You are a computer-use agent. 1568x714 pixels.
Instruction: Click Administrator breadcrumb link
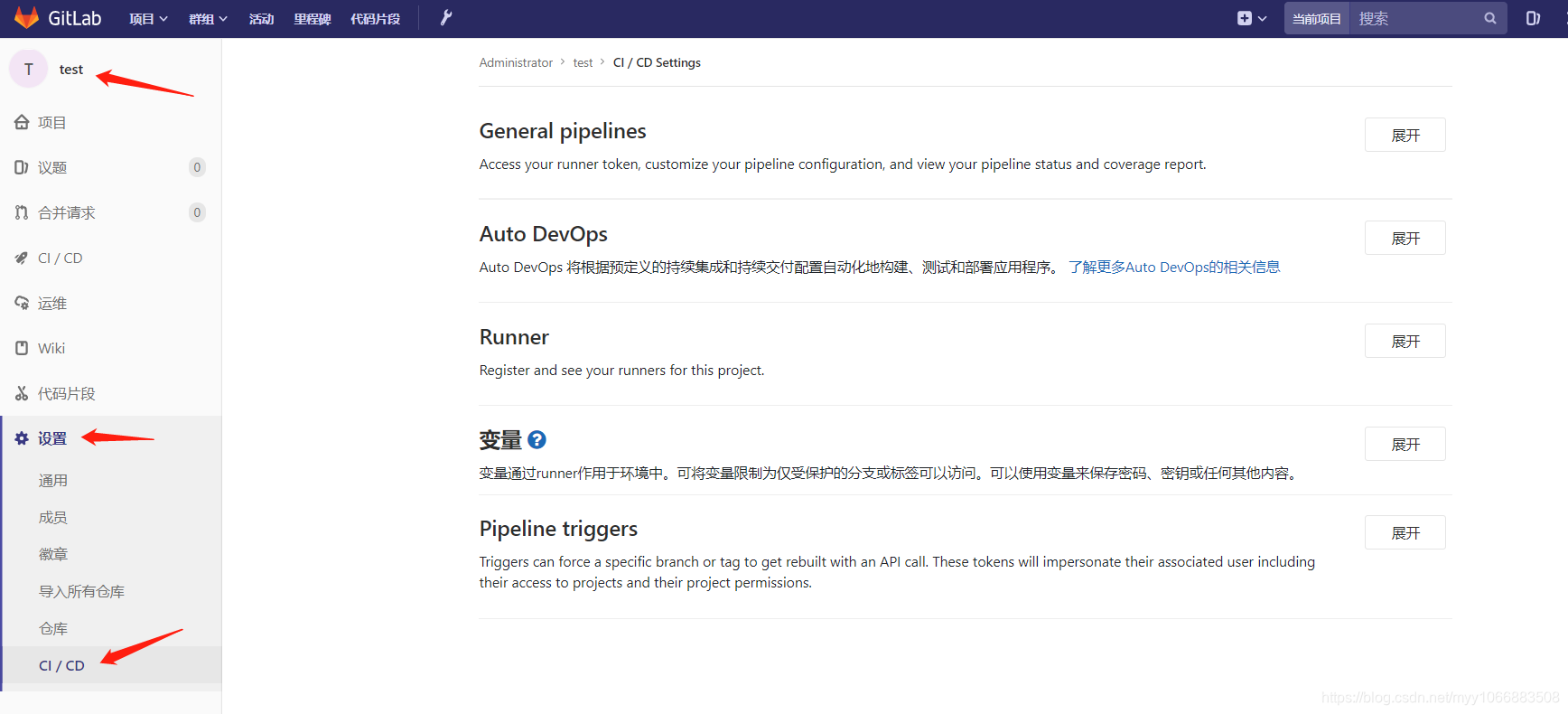tap(516, 62)
